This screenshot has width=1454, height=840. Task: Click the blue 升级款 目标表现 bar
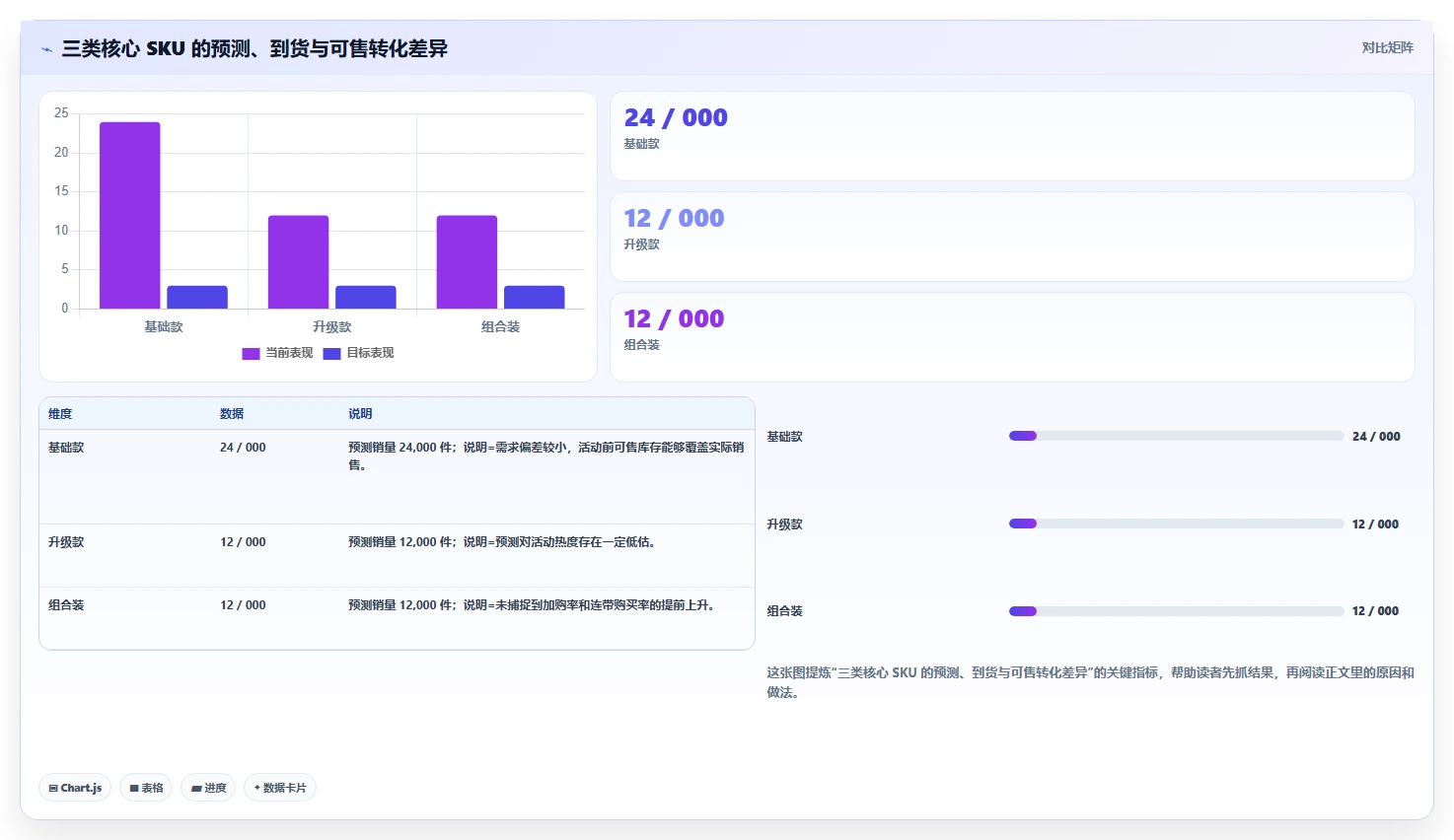(x=366, y=297)
